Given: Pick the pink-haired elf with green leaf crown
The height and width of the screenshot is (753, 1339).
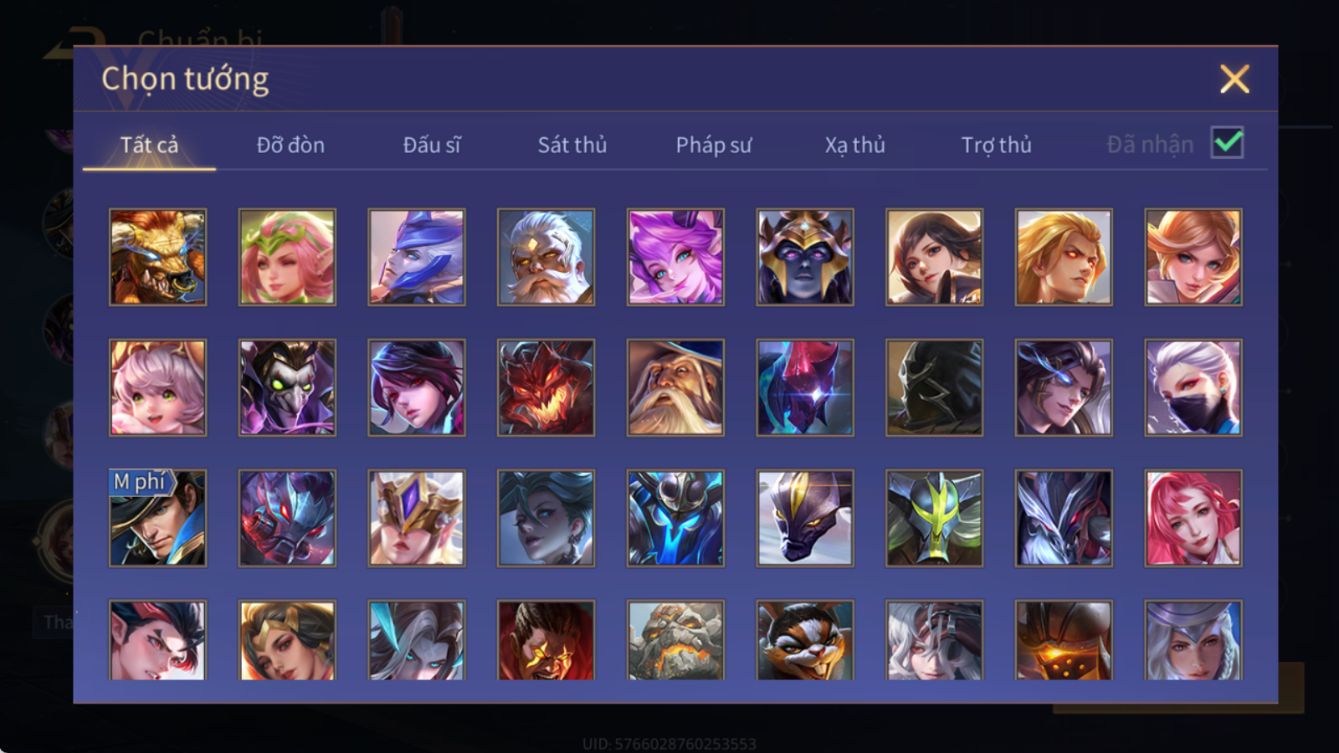Looking at the screenshot, I should coord(287,257).
